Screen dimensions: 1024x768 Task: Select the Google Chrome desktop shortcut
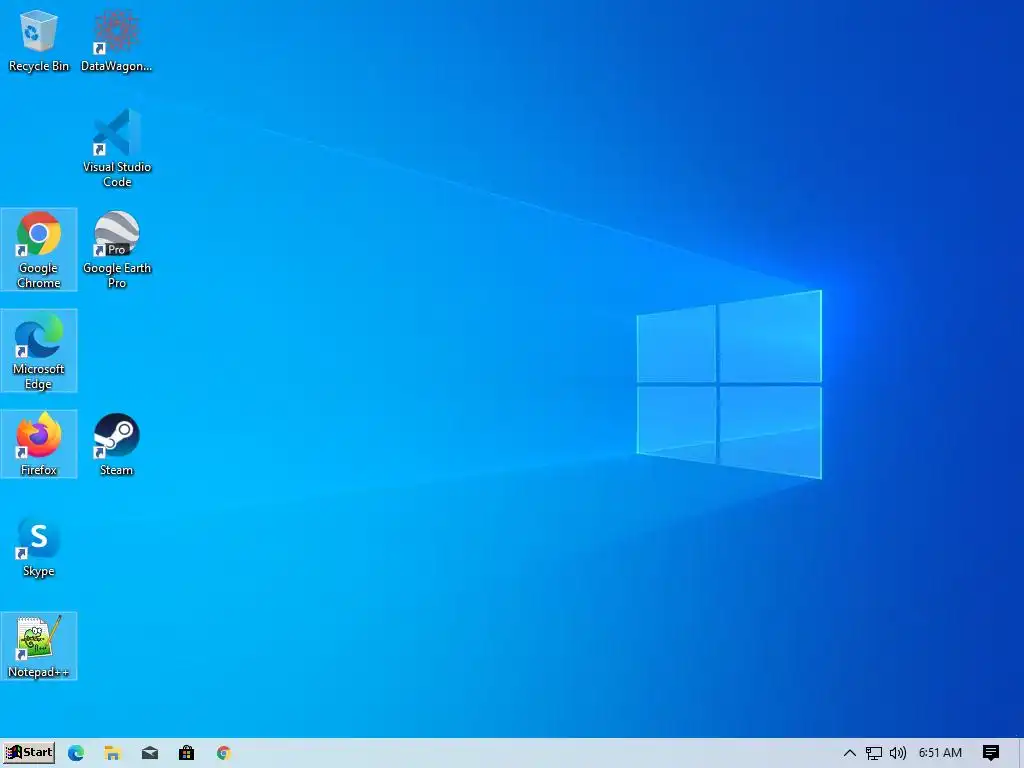pos(39,249)
